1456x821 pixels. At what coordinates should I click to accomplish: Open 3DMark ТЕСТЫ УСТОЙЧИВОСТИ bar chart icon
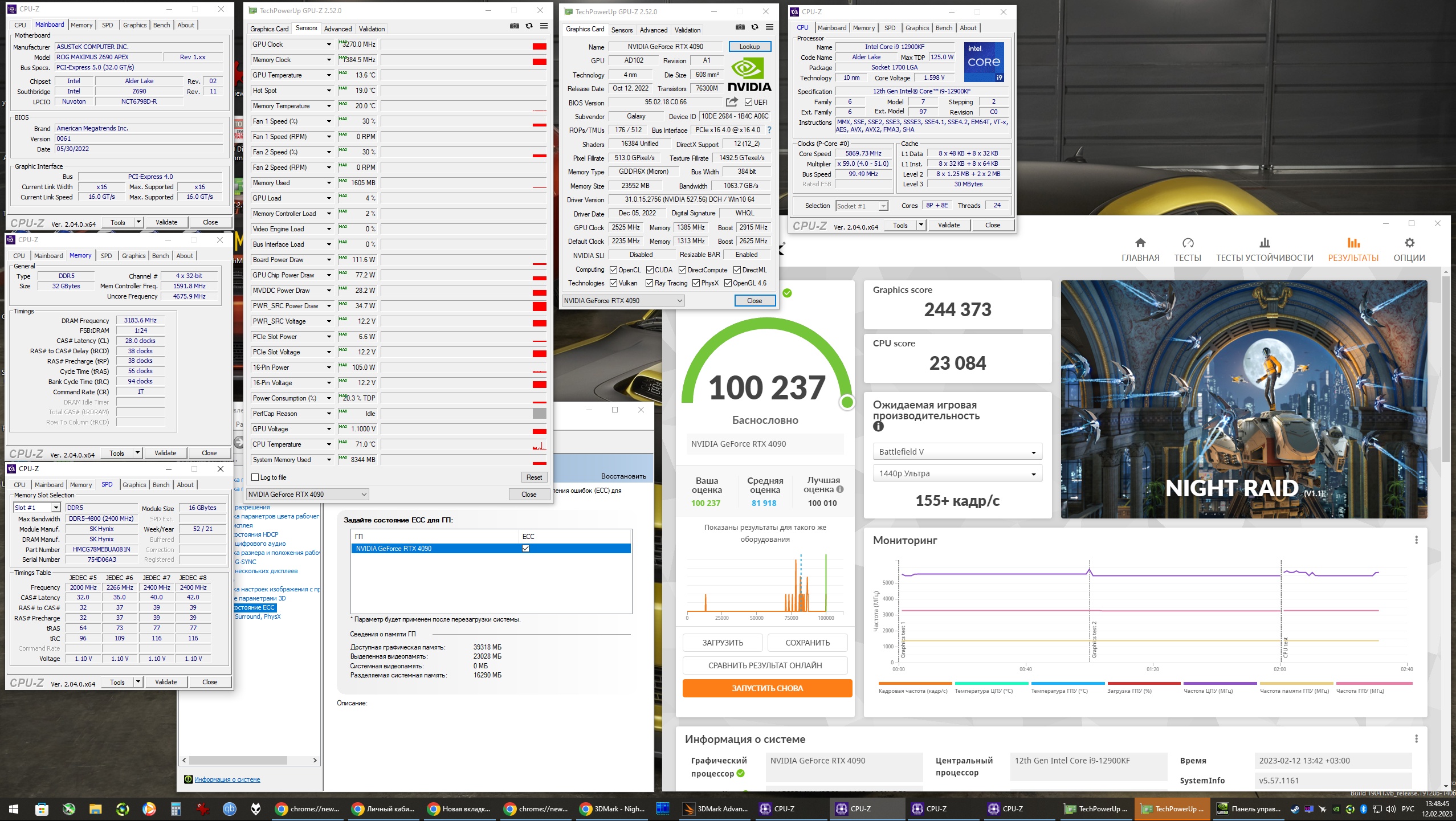pyautogui.click(x=1265, y=243)
